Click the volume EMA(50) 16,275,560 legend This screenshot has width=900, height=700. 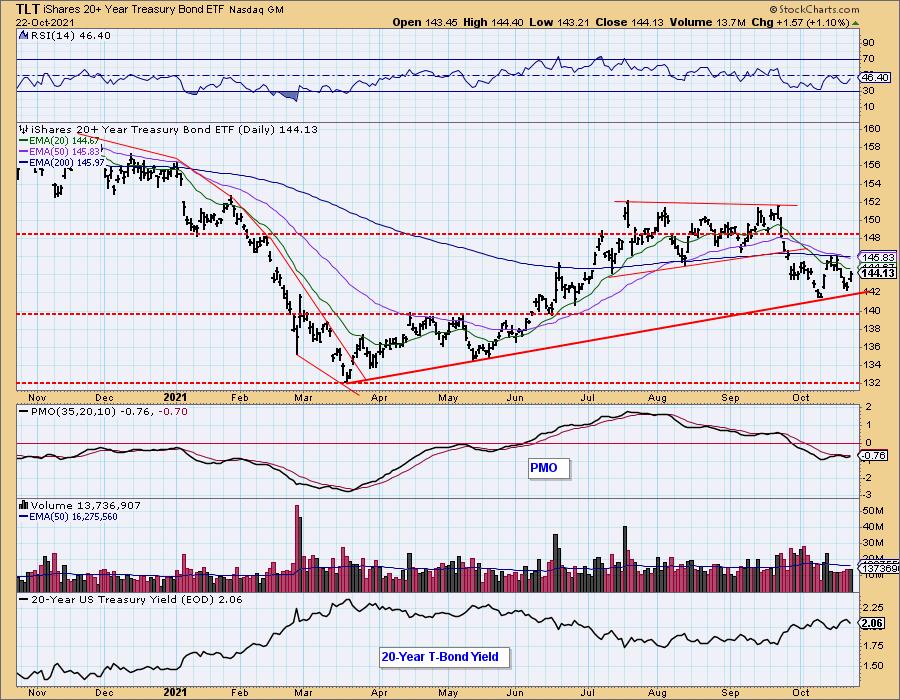coord(68,516)
